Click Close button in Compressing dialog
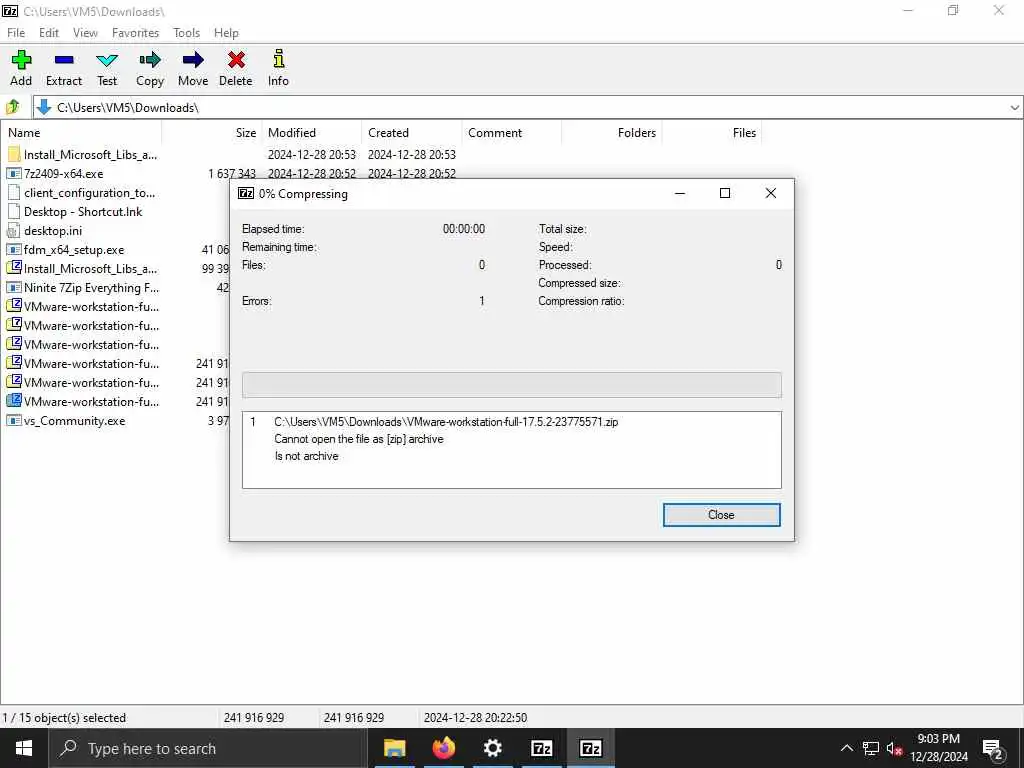Image resolution: width=1024 pixels, height=768 pixels. [x=722, y=515]
